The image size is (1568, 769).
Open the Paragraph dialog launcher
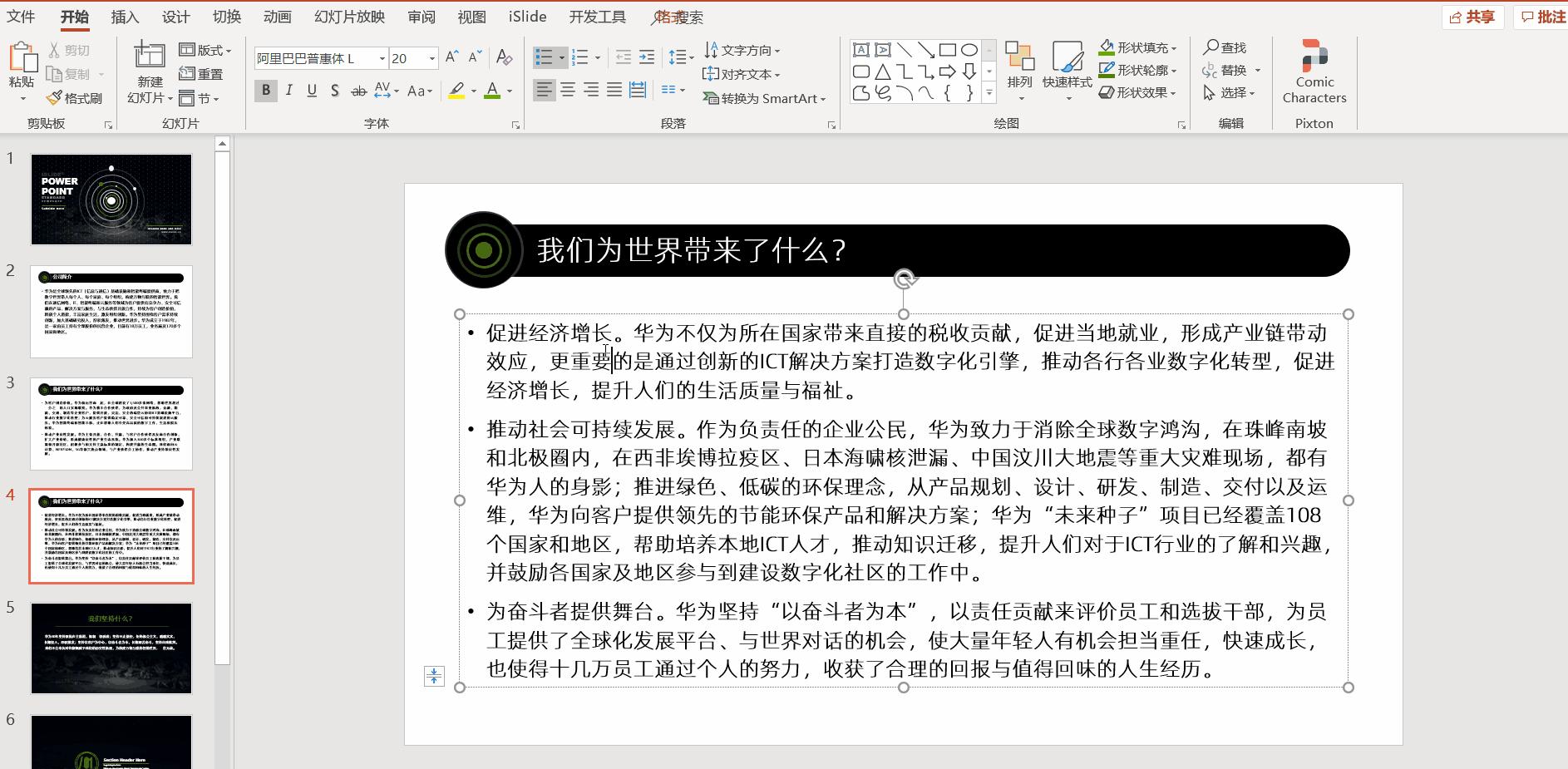tap(831, 125)
